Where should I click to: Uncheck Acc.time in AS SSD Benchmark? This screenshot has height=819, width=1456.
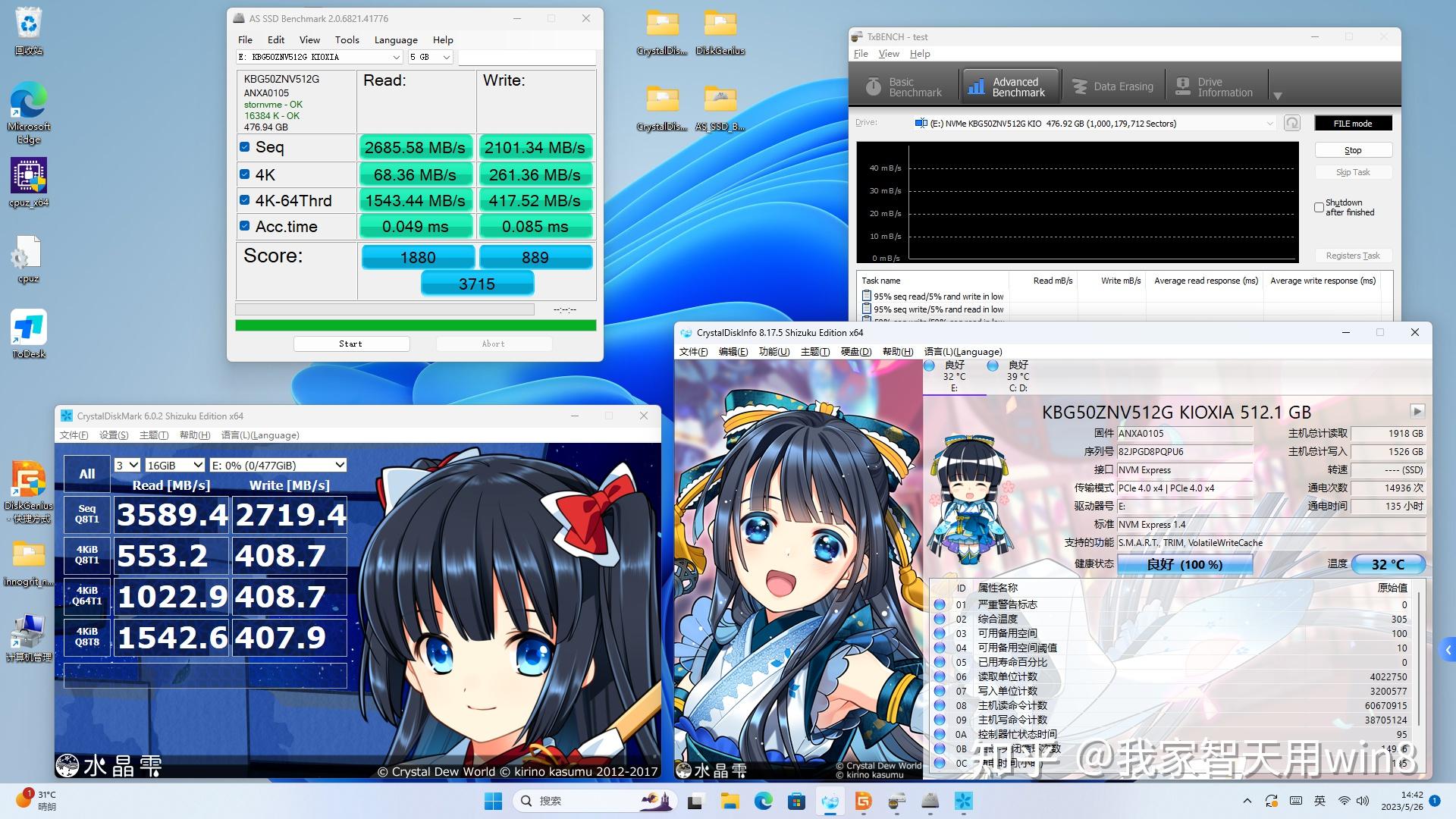click(x=244, y=225)
